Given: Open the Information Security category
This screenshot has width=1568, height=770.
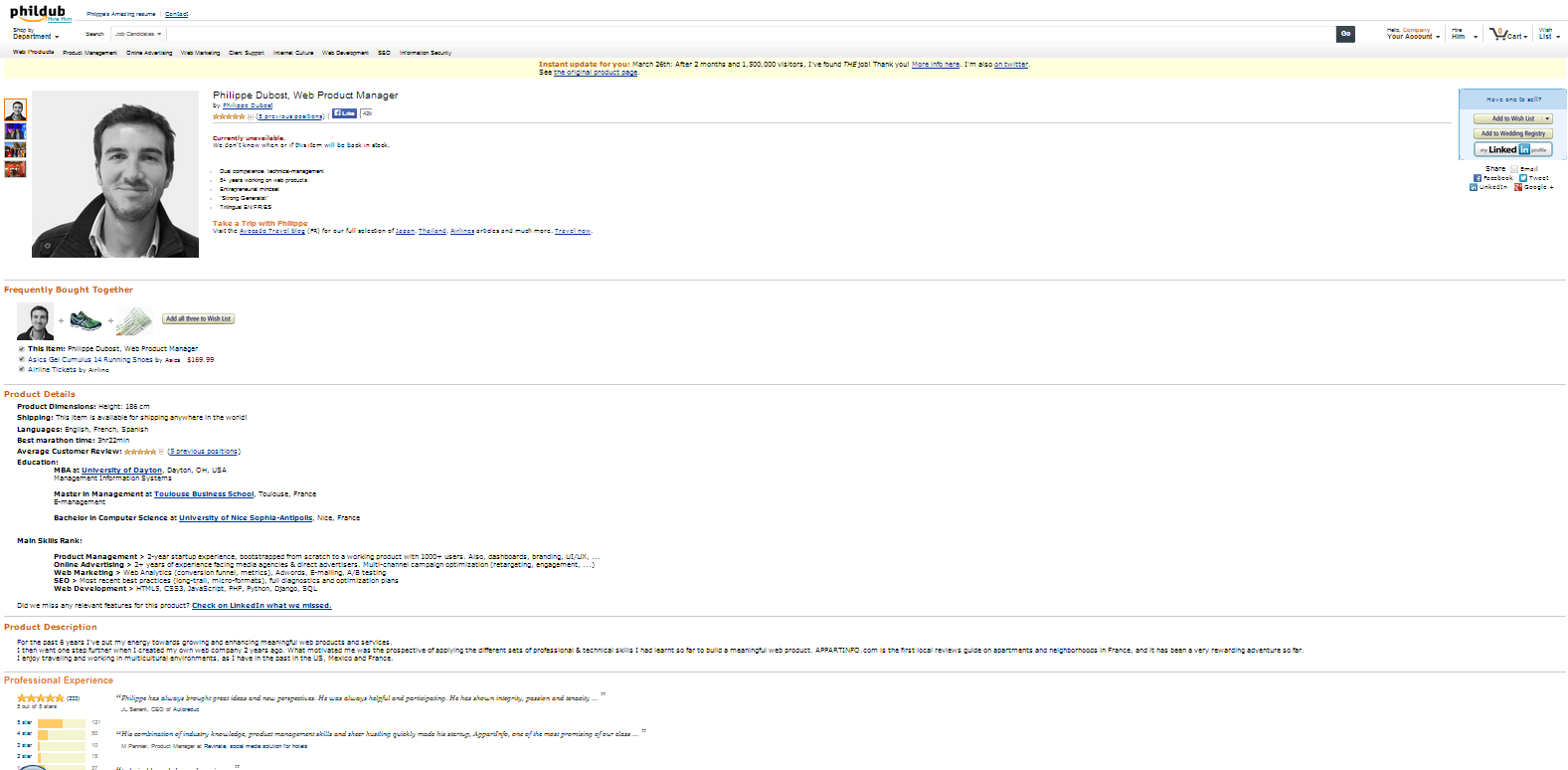Looking at the screenshot, I should point(426,53).
